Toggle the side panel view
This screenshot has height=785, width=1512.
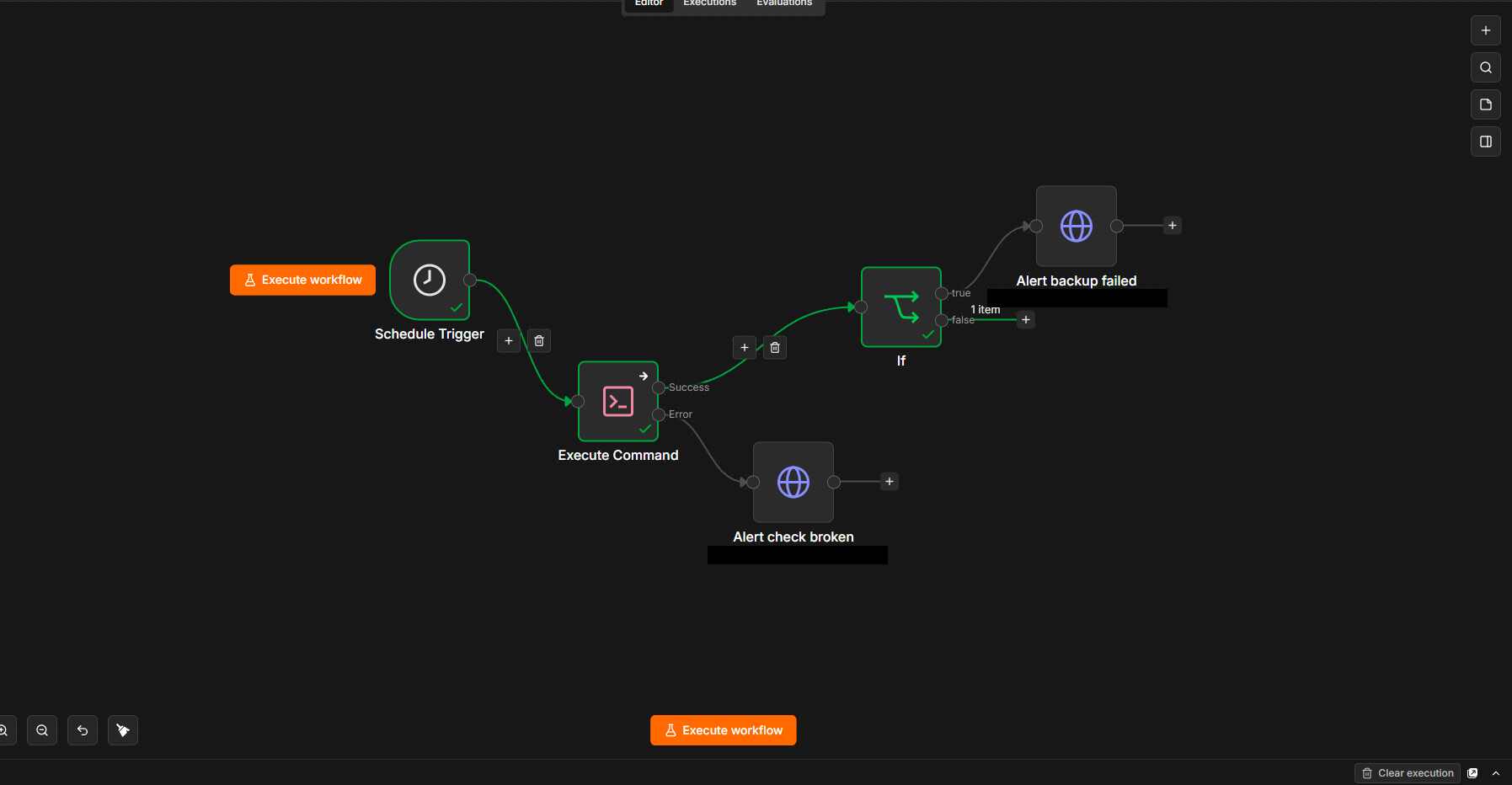(x=1486, y=142)
